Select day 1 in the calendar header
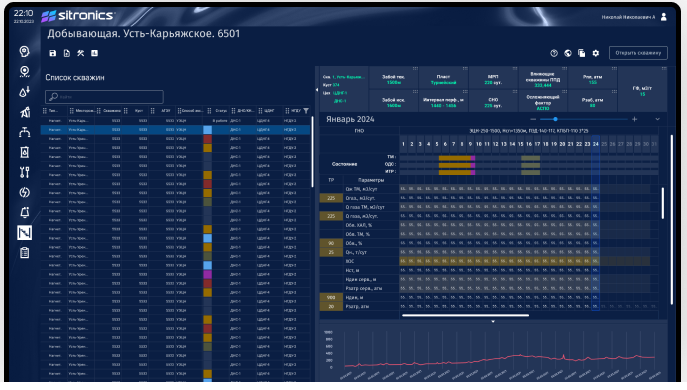687x390 pixels. 404,144
